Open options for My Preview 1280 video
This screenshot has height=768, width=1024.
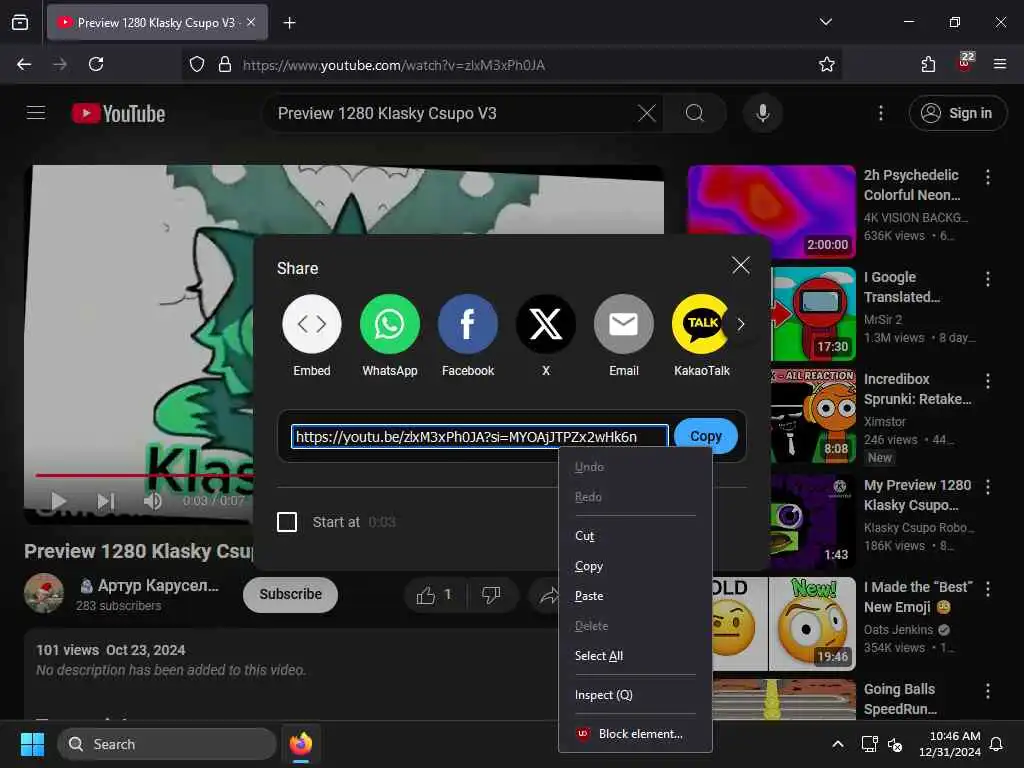pos(987,487)
